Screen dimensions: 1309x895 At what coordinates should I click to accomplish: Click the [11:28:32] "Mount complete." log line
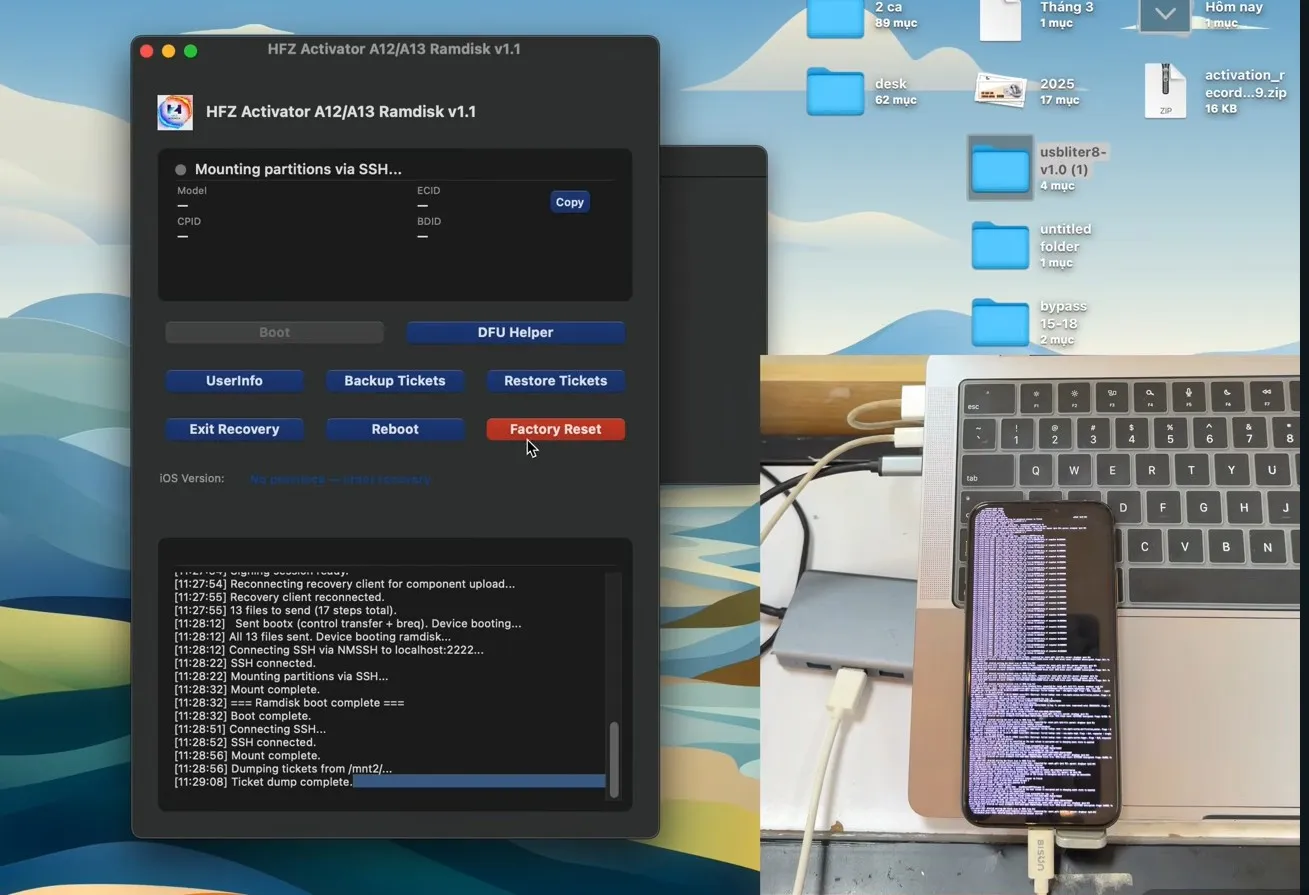(x=247, y=689)
